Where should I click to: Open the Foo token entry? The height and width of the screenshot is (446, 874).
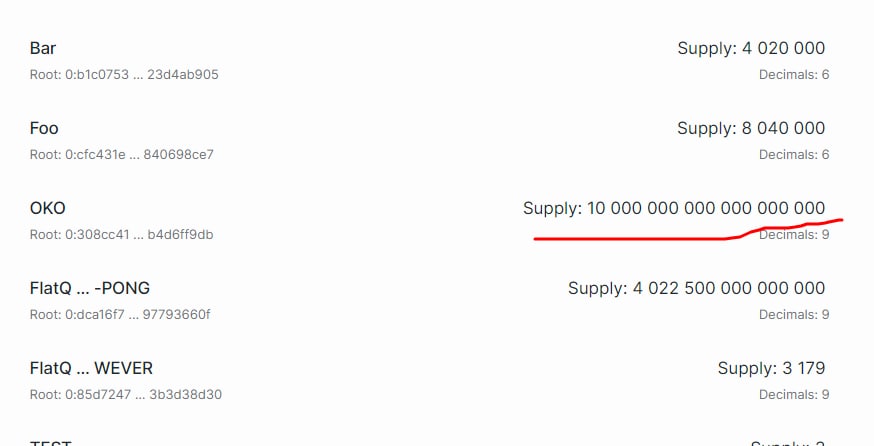tap(45, 128)
